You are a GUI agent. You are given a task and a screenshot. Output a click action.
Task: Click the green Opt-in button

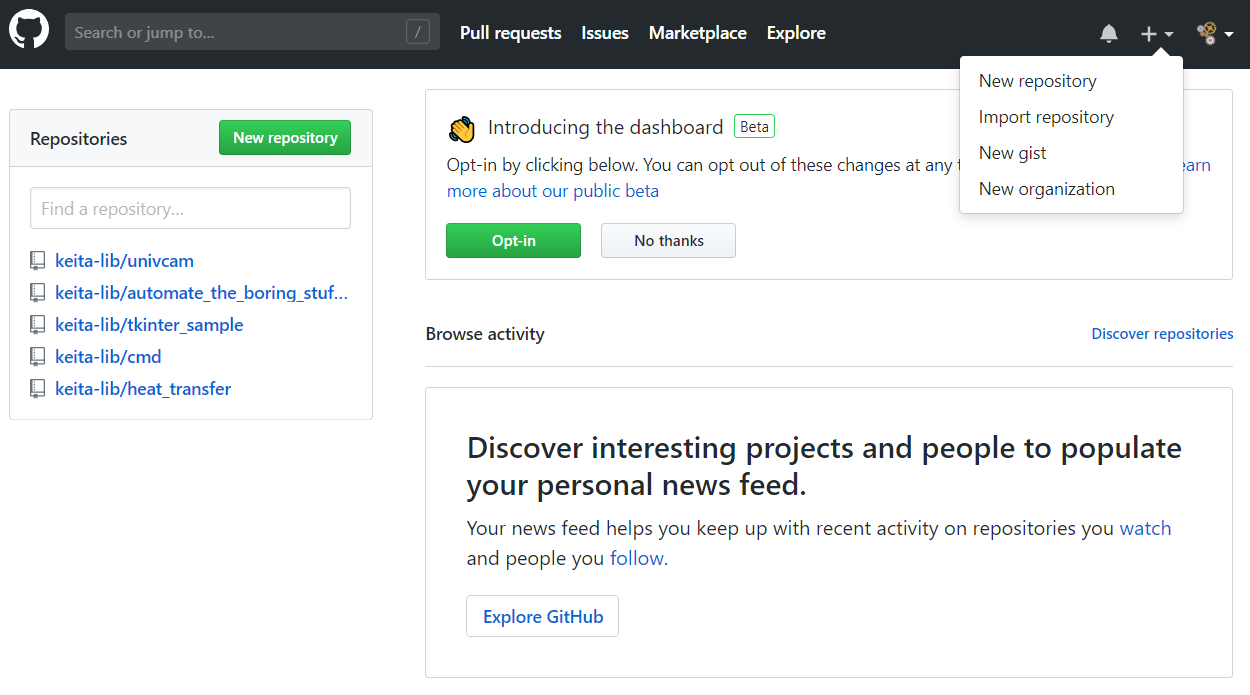tap(513, 241)
